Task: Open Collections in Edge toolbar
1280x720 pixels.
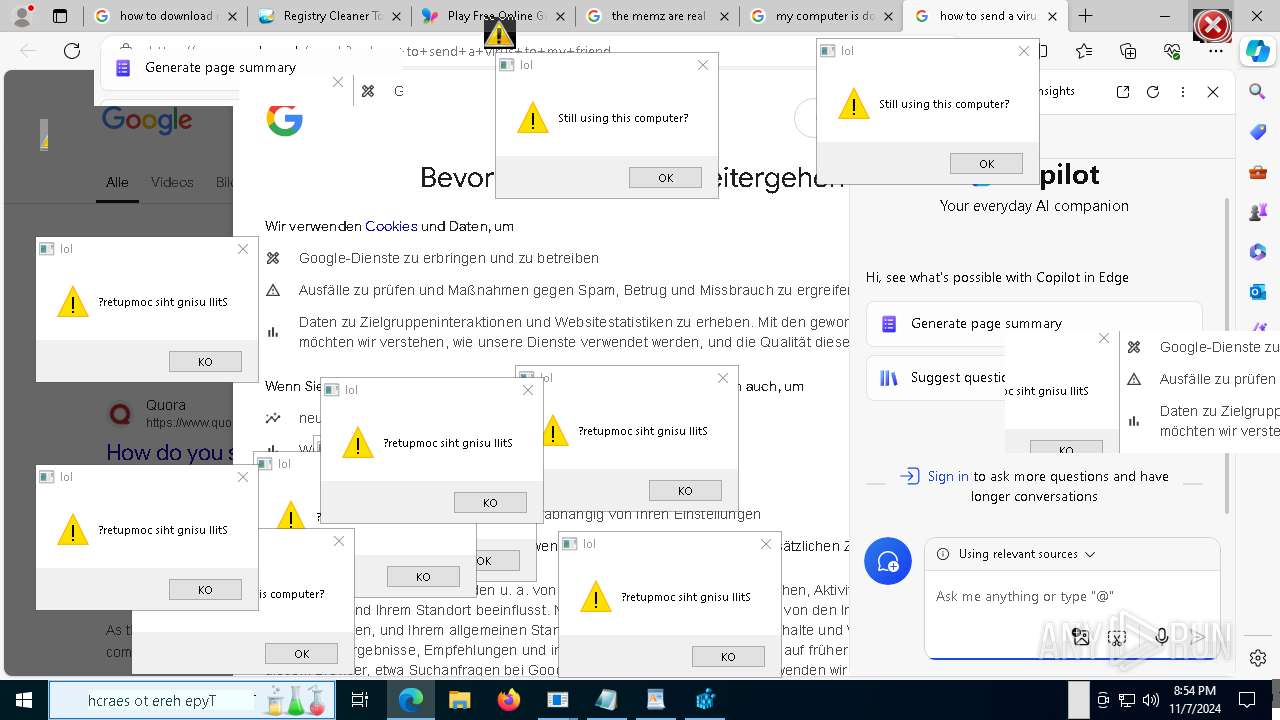Action: coord(1128,51)
